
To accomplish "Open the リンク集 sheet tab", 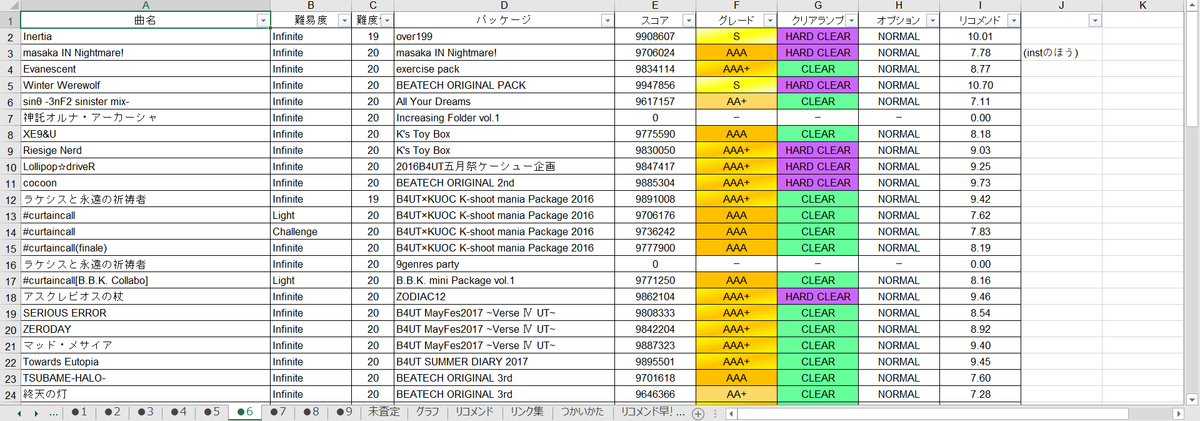I will point(526,412).
